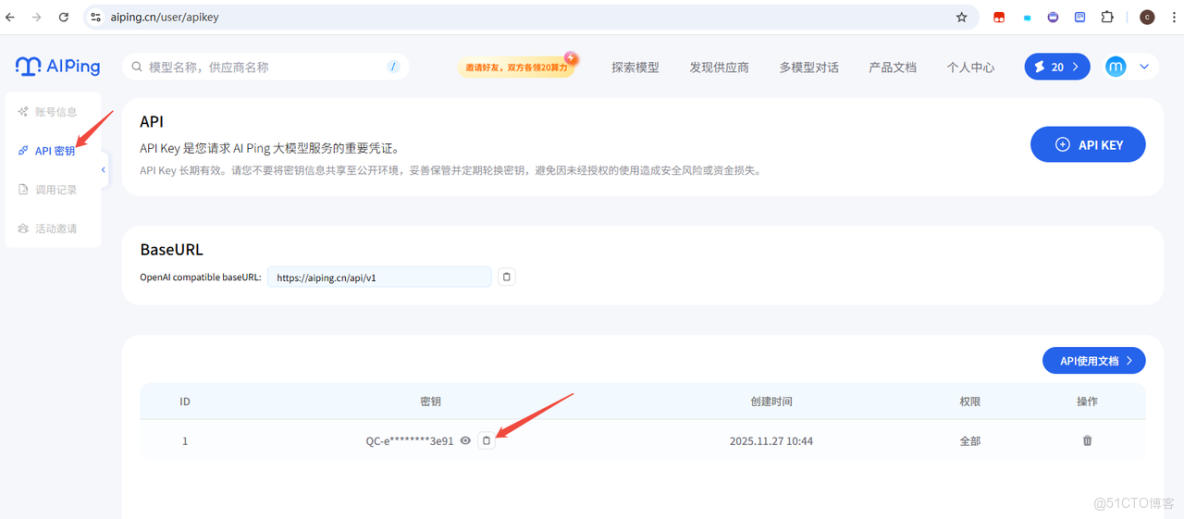The width and height of the screenshot is (1184, 519).
Task: Click the magnifier icon in search box
Action: pos(137,67)
